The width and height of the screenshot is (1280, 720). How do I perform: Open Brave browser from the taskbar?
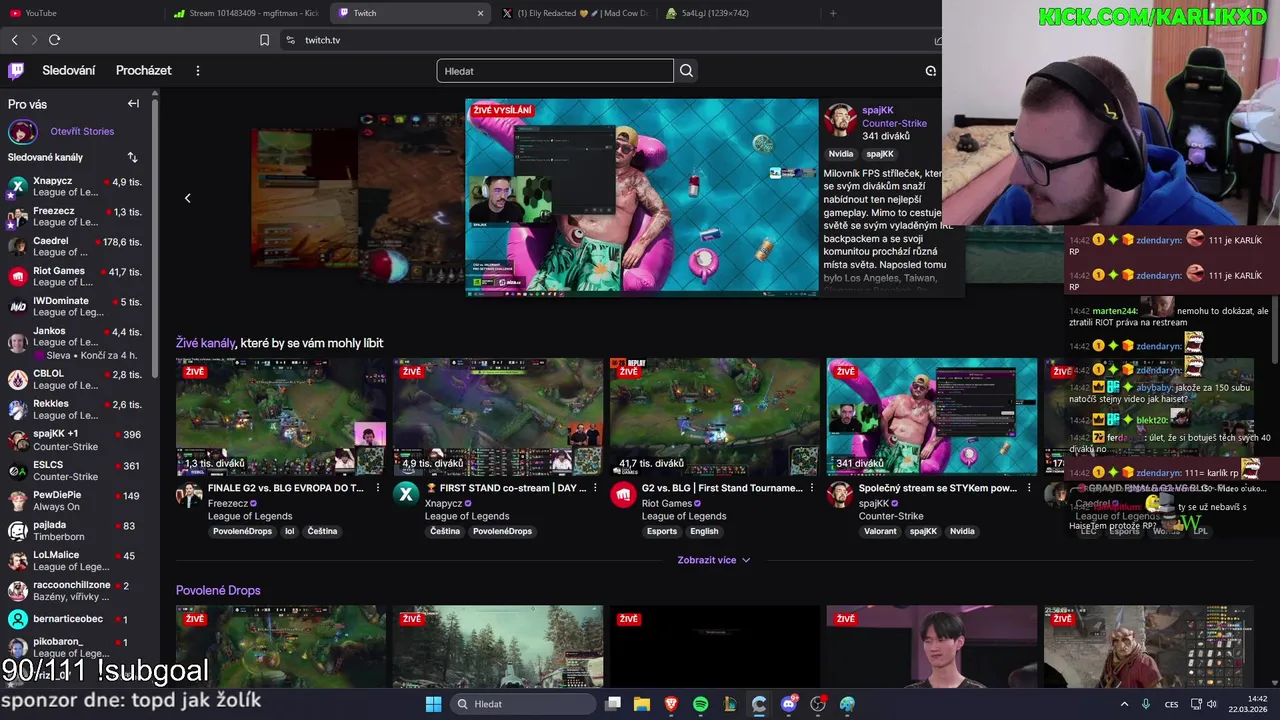coord(671,704)
